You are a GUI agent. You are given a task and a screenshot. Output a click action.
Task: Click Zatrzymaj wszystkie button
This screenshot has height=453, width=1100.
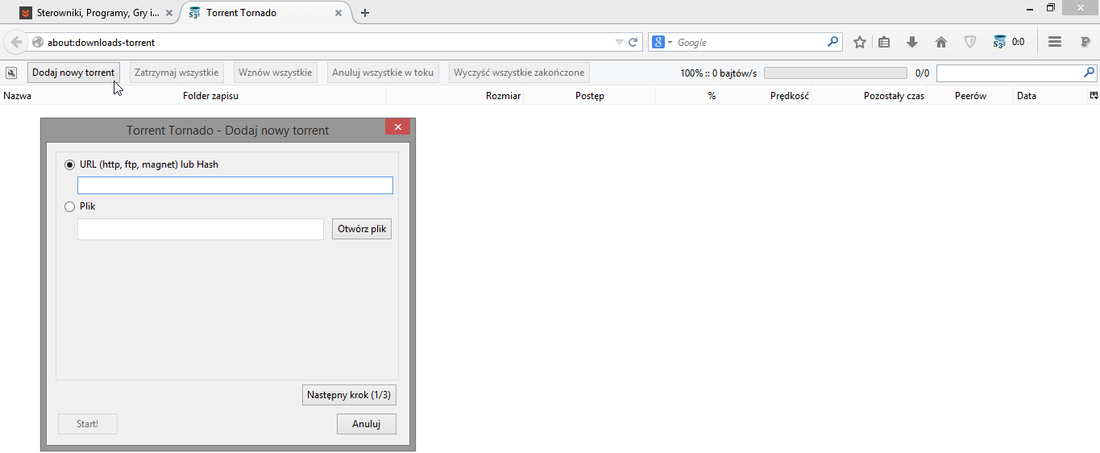177,72
